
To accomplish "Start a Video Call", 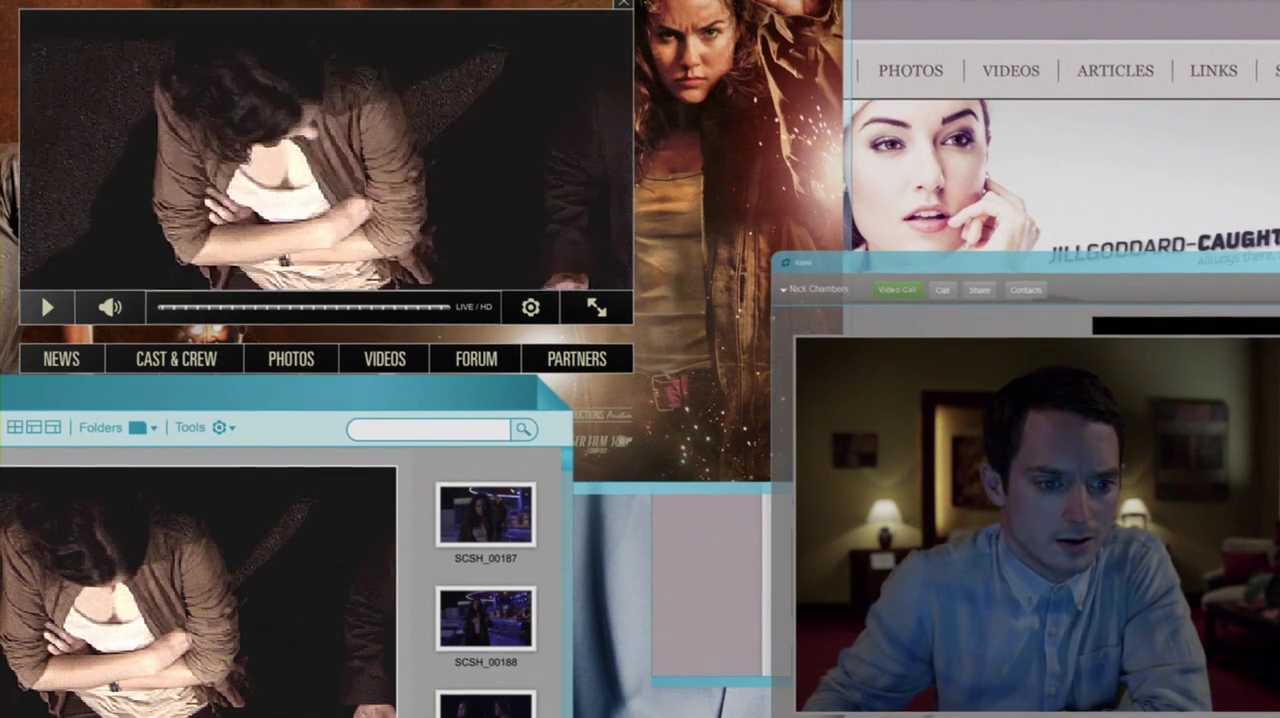I will (x=897, y=290).
